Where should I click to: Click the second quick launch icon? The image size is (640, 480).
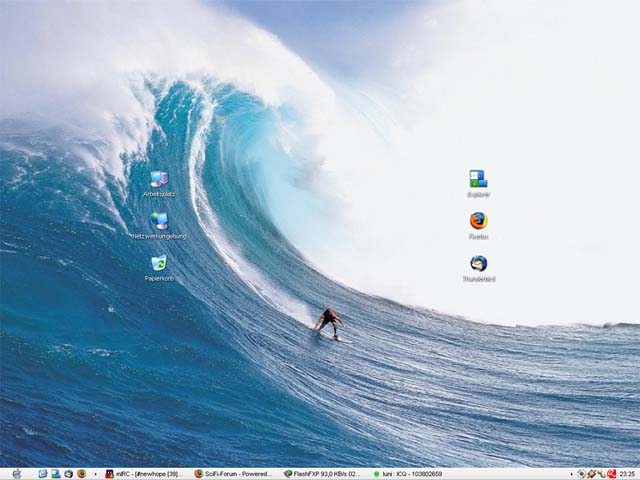56,474
